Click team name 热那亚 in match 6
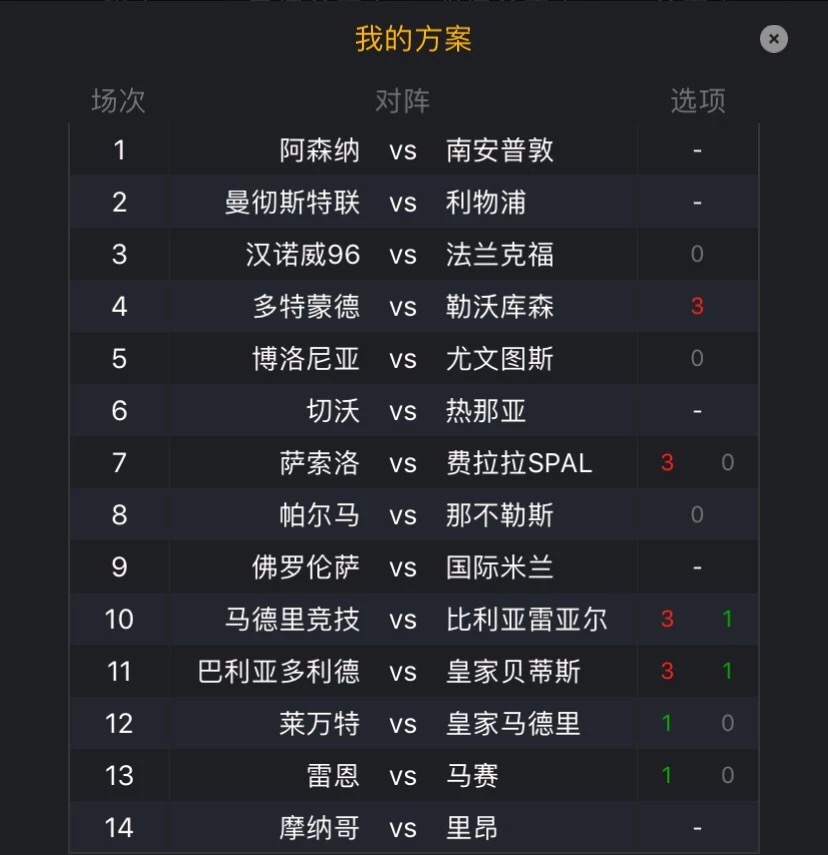Viewport: 828px width, 855px height. click(486, 411)
